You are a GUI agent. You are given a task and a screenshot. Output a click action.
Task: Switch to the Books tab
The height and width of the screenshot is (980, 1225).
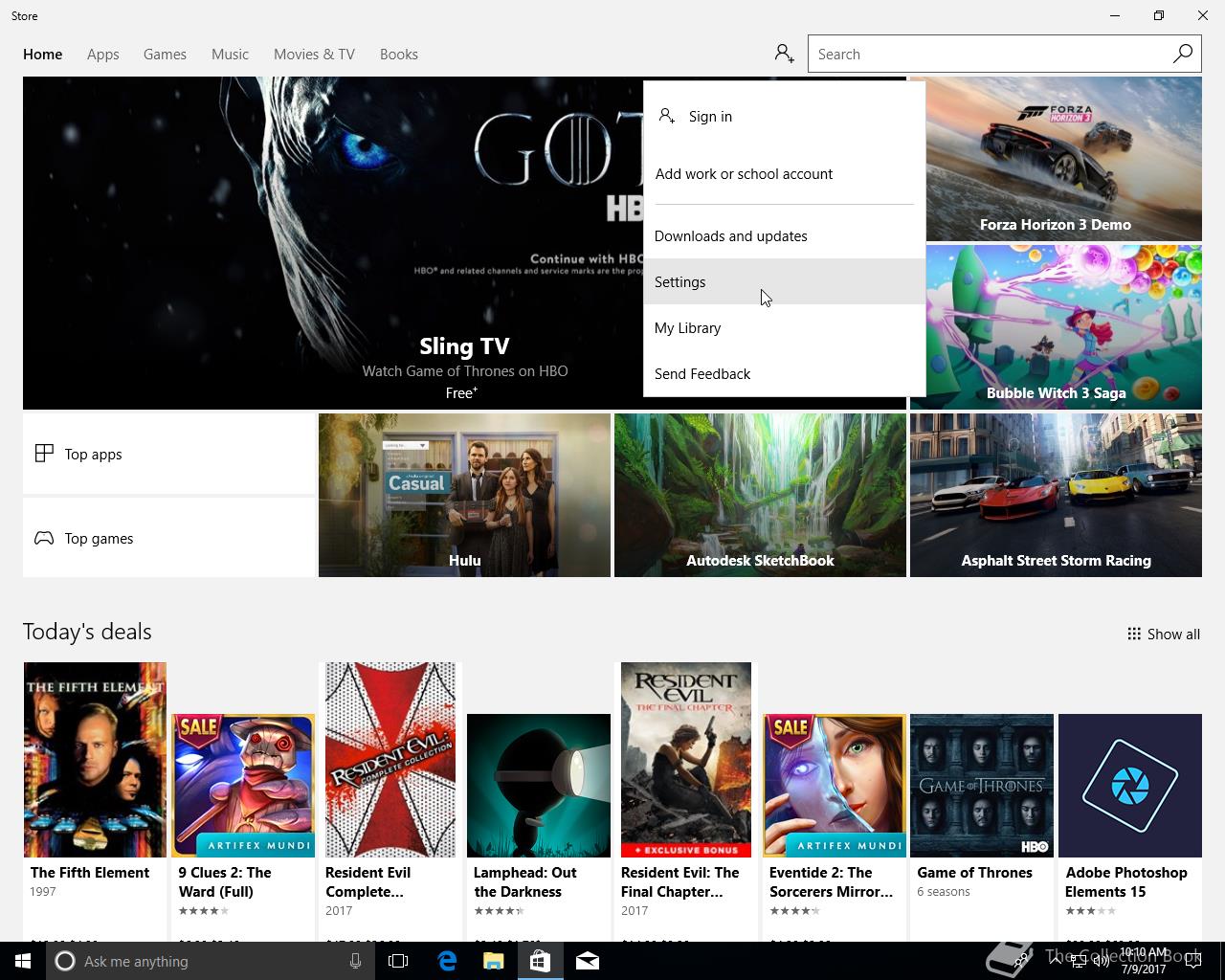(399, 55)
